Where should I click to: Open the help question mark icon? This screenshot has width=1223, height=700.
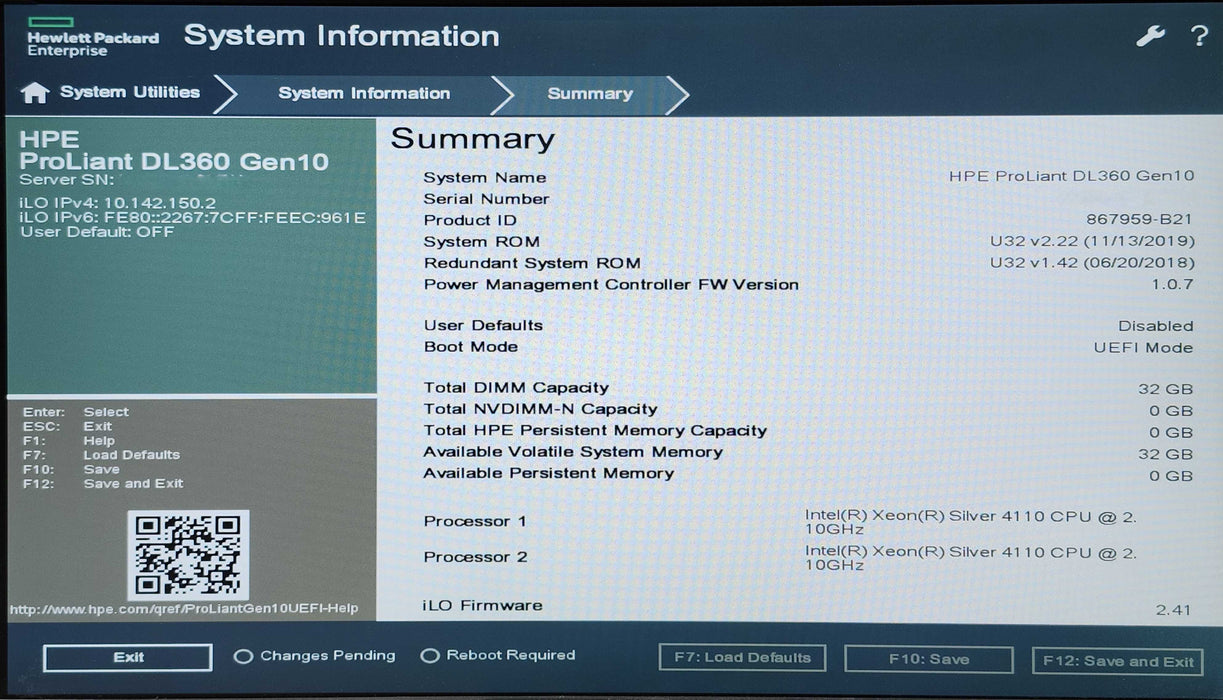tap(1197, 36)
